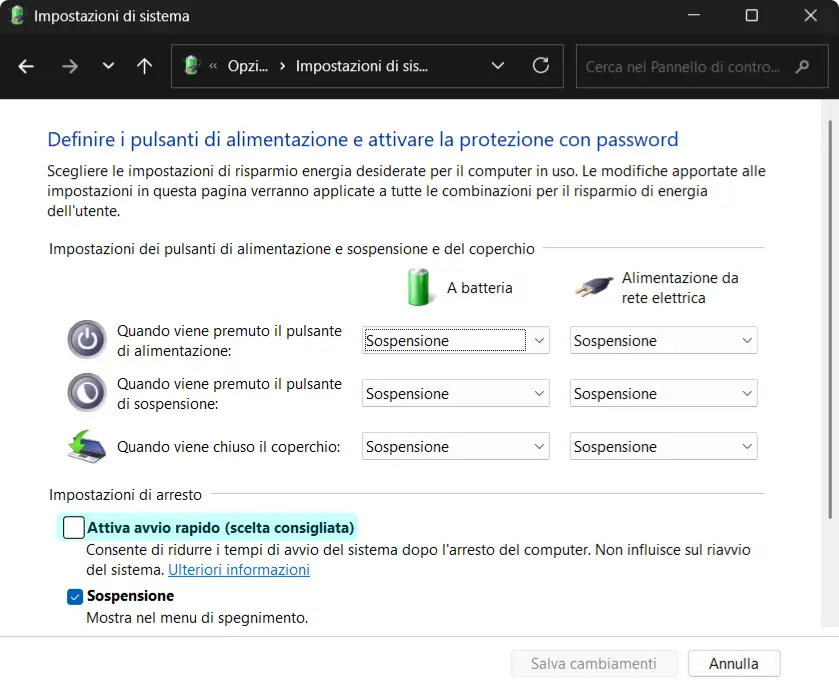Enable 'Attiva avvio rapido' checkbox

pyautogui.click(x=74, y=527)
